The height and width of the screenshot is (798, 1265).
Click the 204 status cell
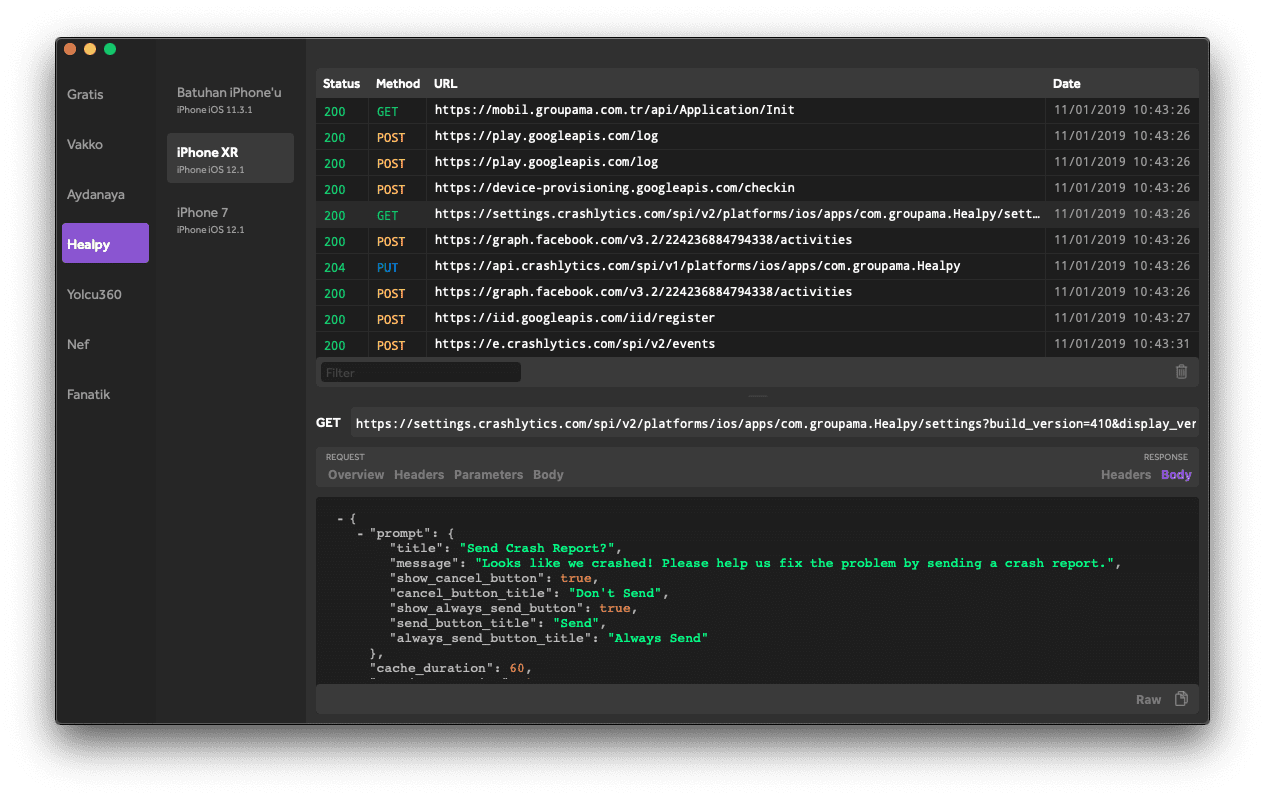pos(335,267)
